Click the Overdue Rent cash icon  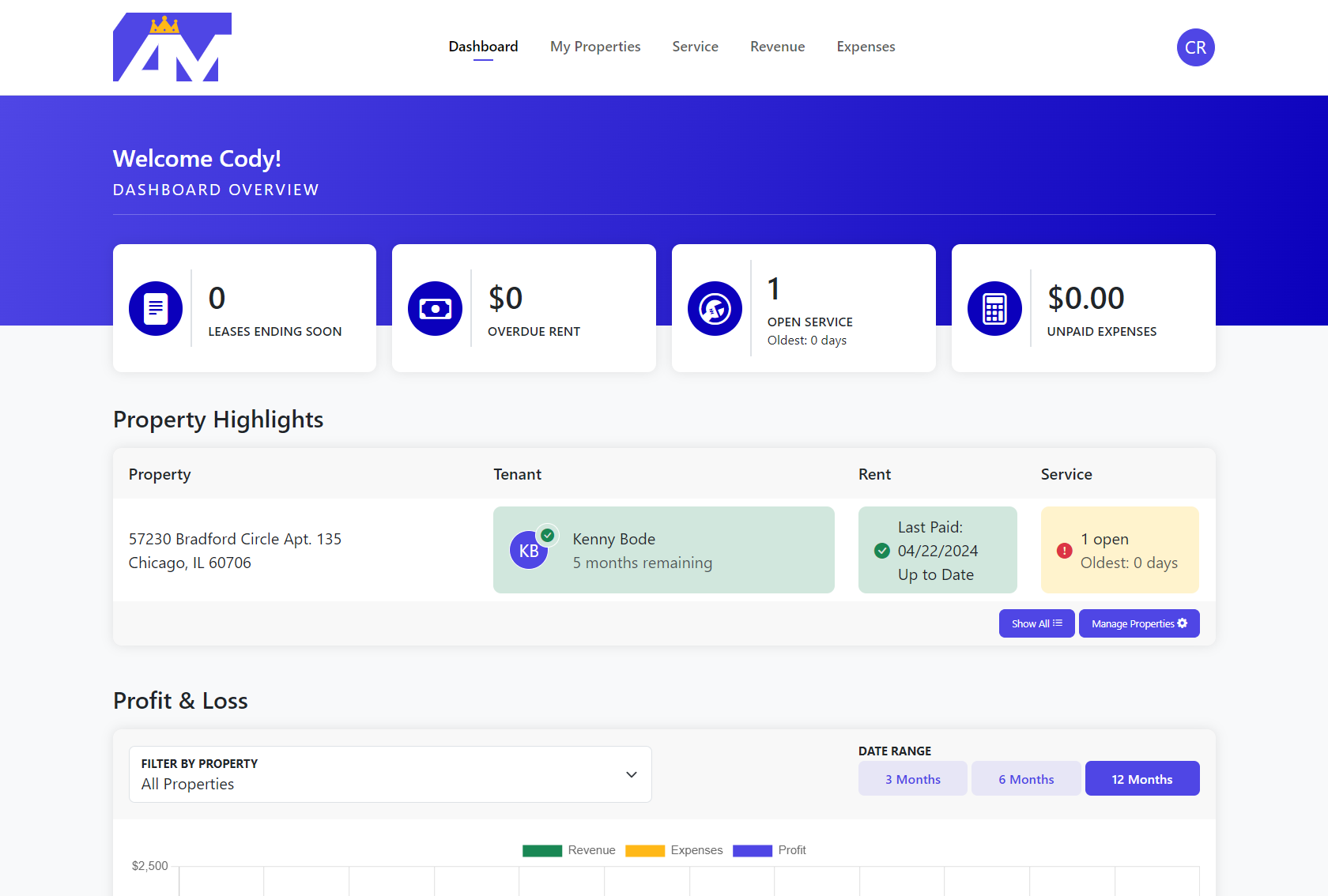(x=435, y=308)
